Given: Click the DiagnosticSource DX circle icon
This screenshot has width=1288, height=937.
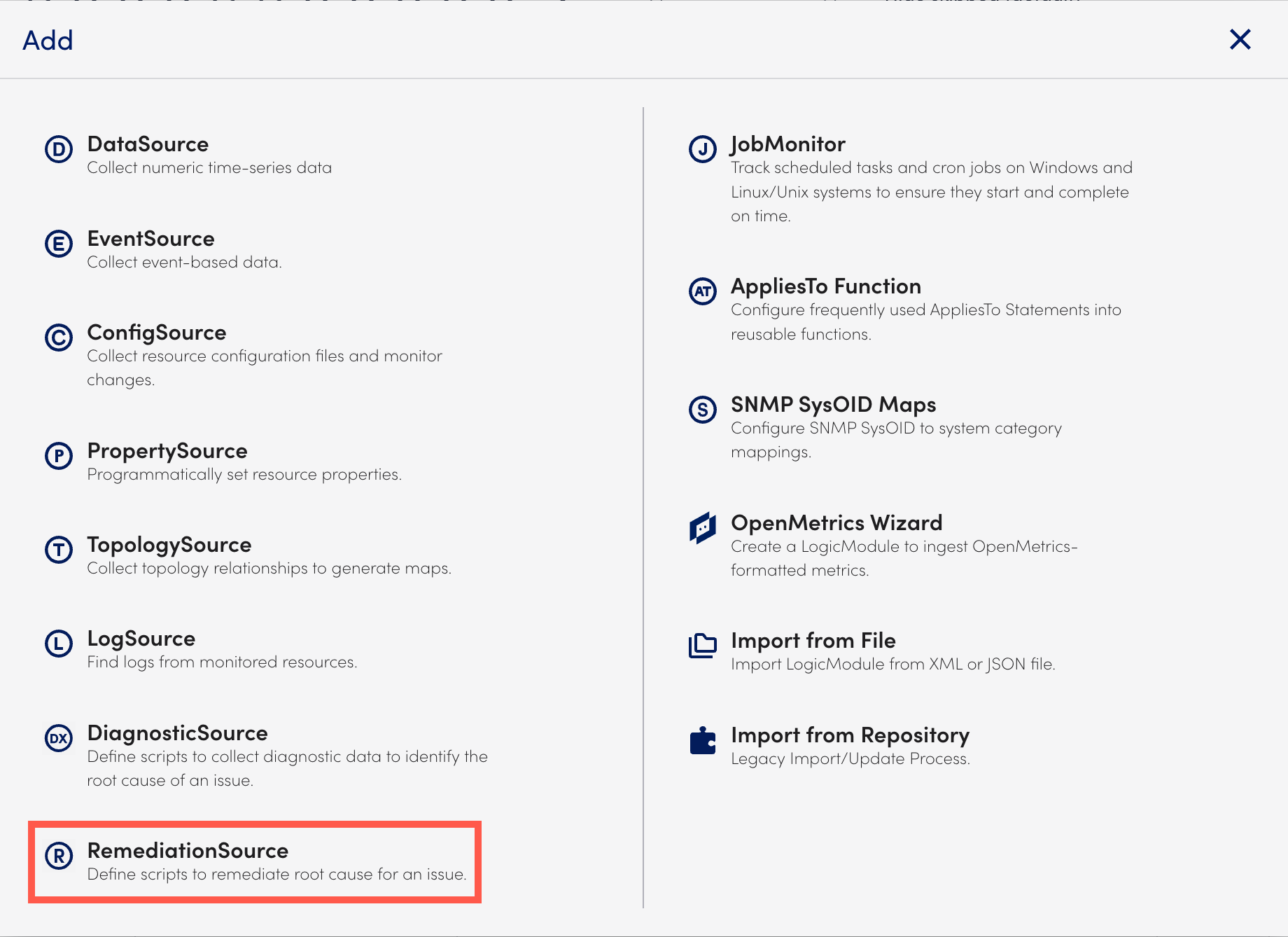Looking at the screenshot, I should pyautogui.click(x=59, y=738).
